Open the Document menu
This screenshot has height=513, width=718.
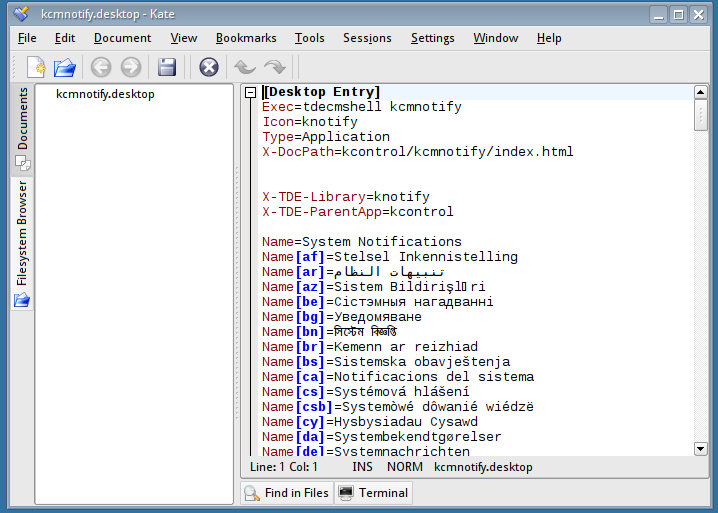[x=122, y=38]
